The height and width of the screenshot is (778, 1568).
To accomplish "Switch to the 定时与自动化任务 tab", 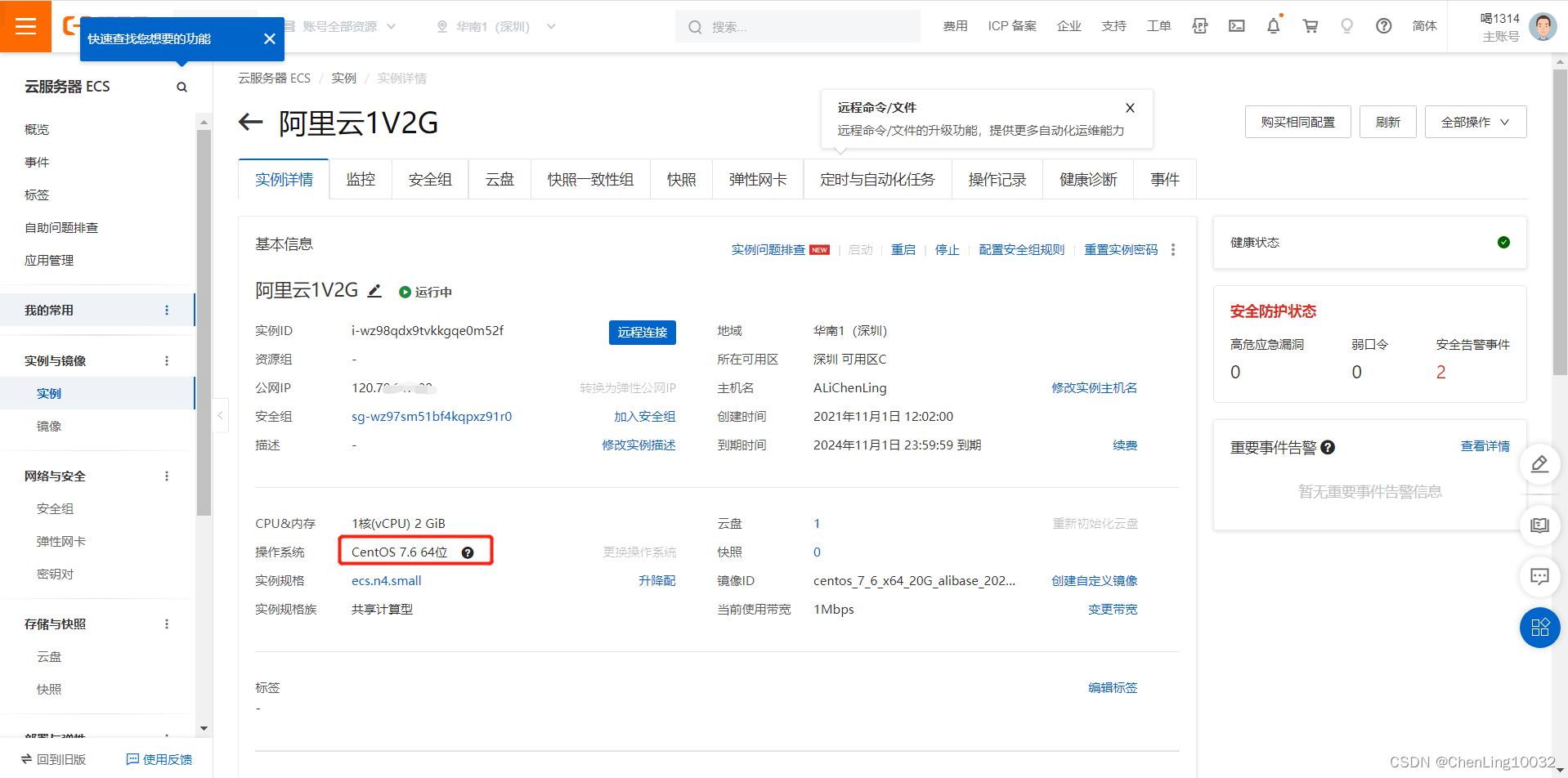I will point(877,179).
